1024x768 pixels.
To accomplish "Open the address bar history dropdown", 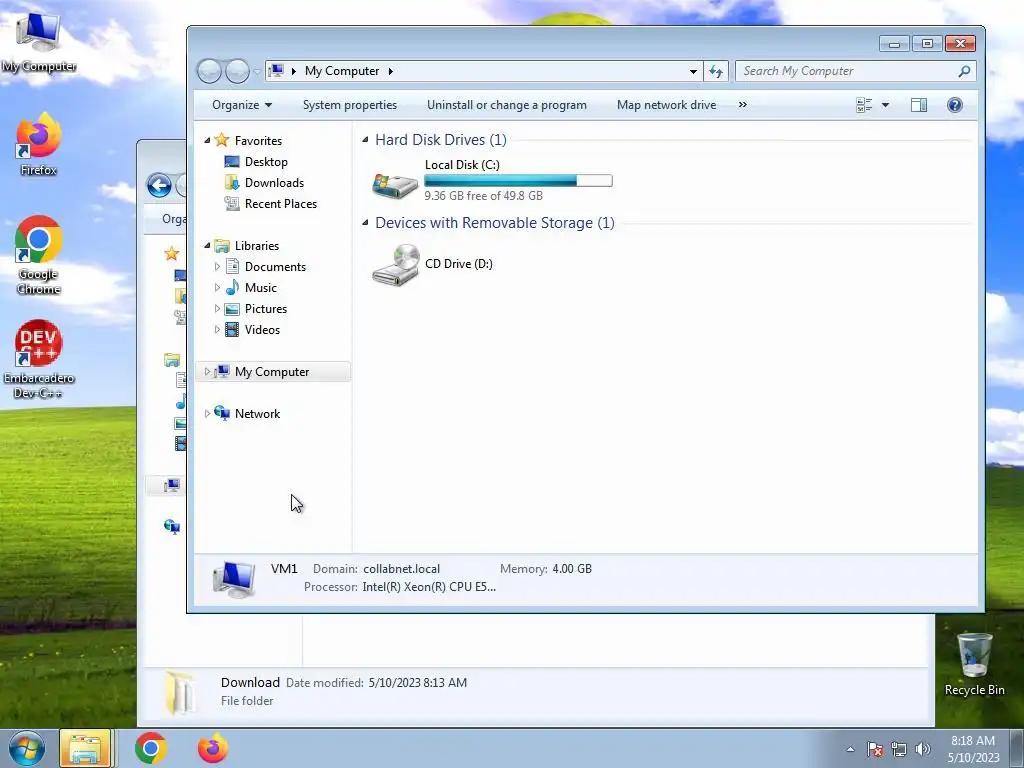I will coord(693,71).
